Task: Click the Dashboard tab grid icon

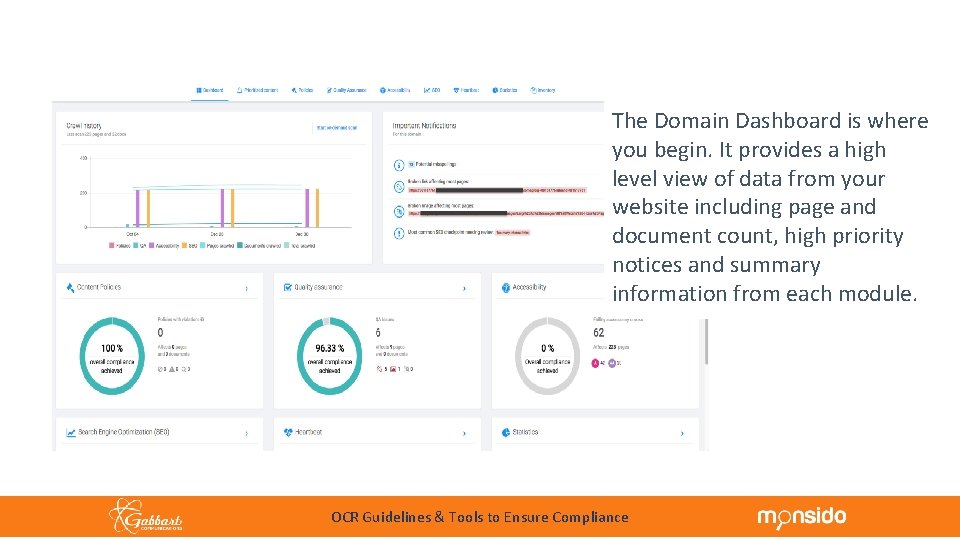Action: 199,90
